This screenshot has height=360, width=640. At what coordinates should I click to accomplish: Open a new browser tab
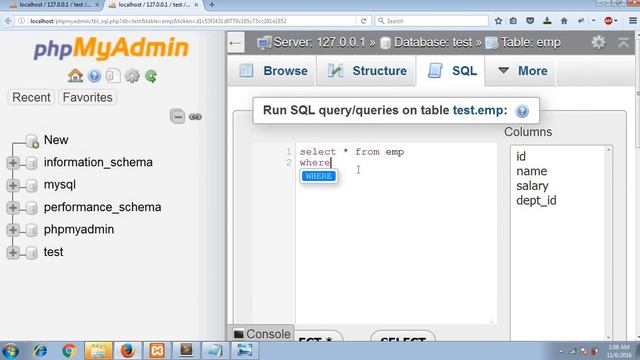(x=211, y=5)
